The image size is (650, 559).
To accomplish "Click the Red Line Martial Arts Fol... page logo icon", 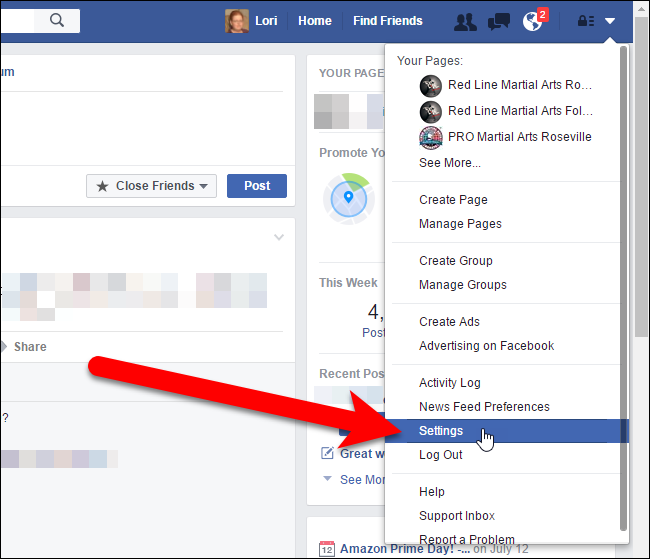I will click(431, 112).
